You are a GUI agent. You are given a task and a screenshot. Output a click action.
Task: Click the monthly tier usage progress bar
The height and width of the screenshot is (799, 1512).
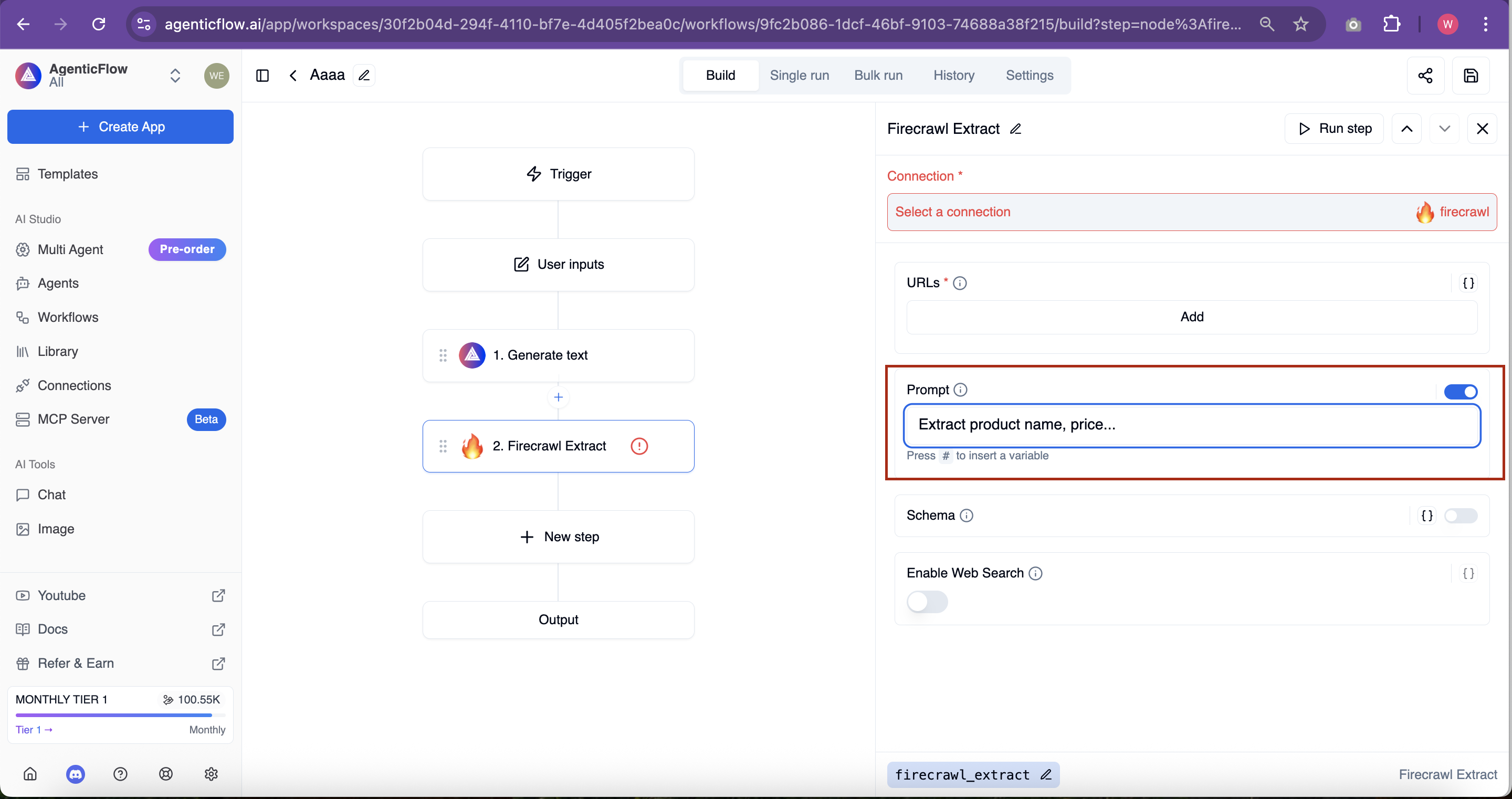coord(120,715)
